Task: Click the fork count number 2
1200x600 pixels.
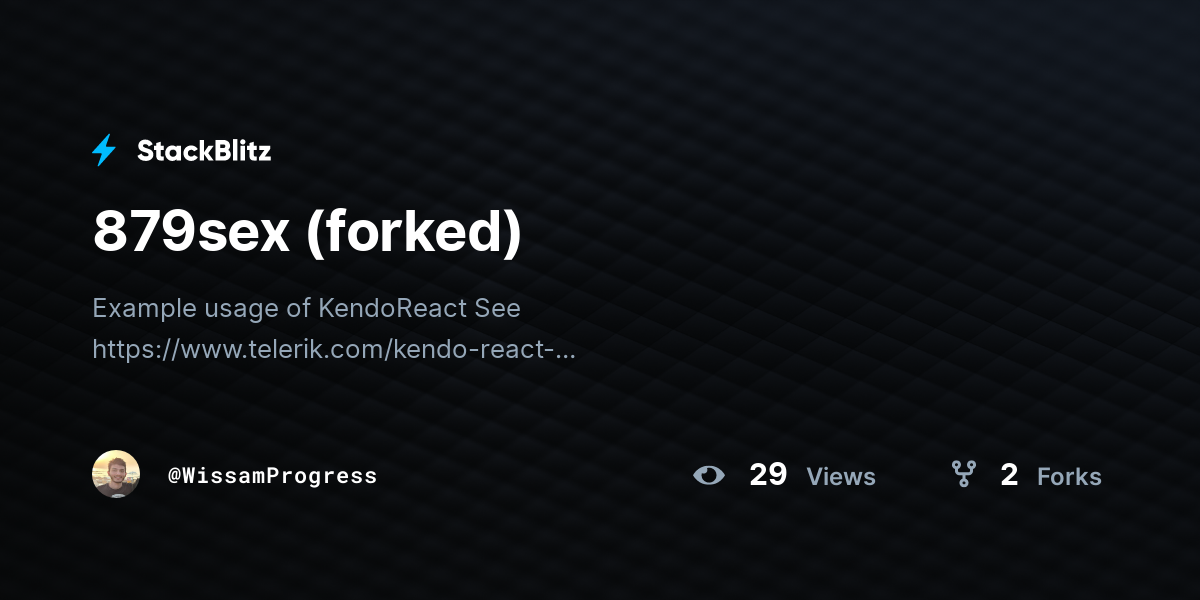Action: pos(1009,475)
